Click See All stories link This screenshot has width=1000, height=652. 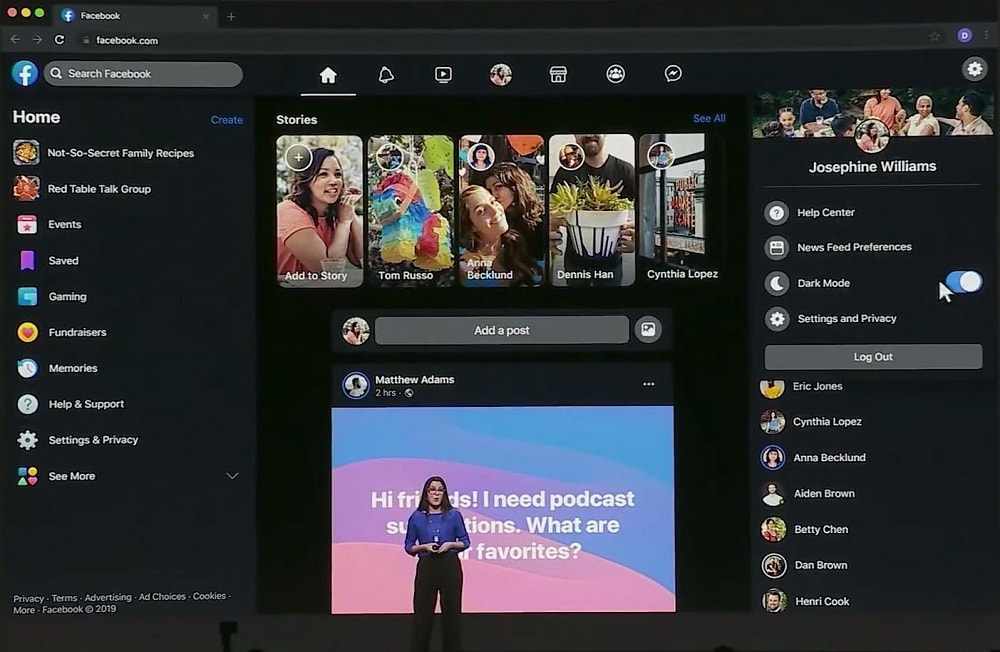pyautogui.click(x=709, y=119)
